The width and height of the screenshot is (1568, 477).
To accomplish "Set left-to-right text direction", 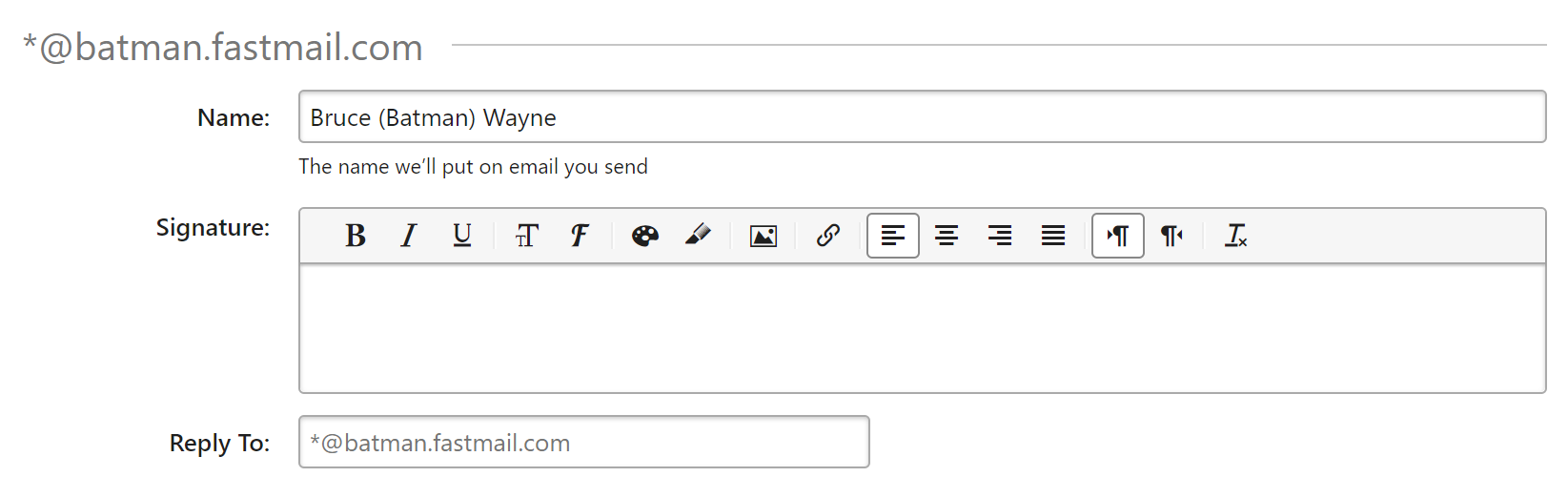I will click(1118, 236).
